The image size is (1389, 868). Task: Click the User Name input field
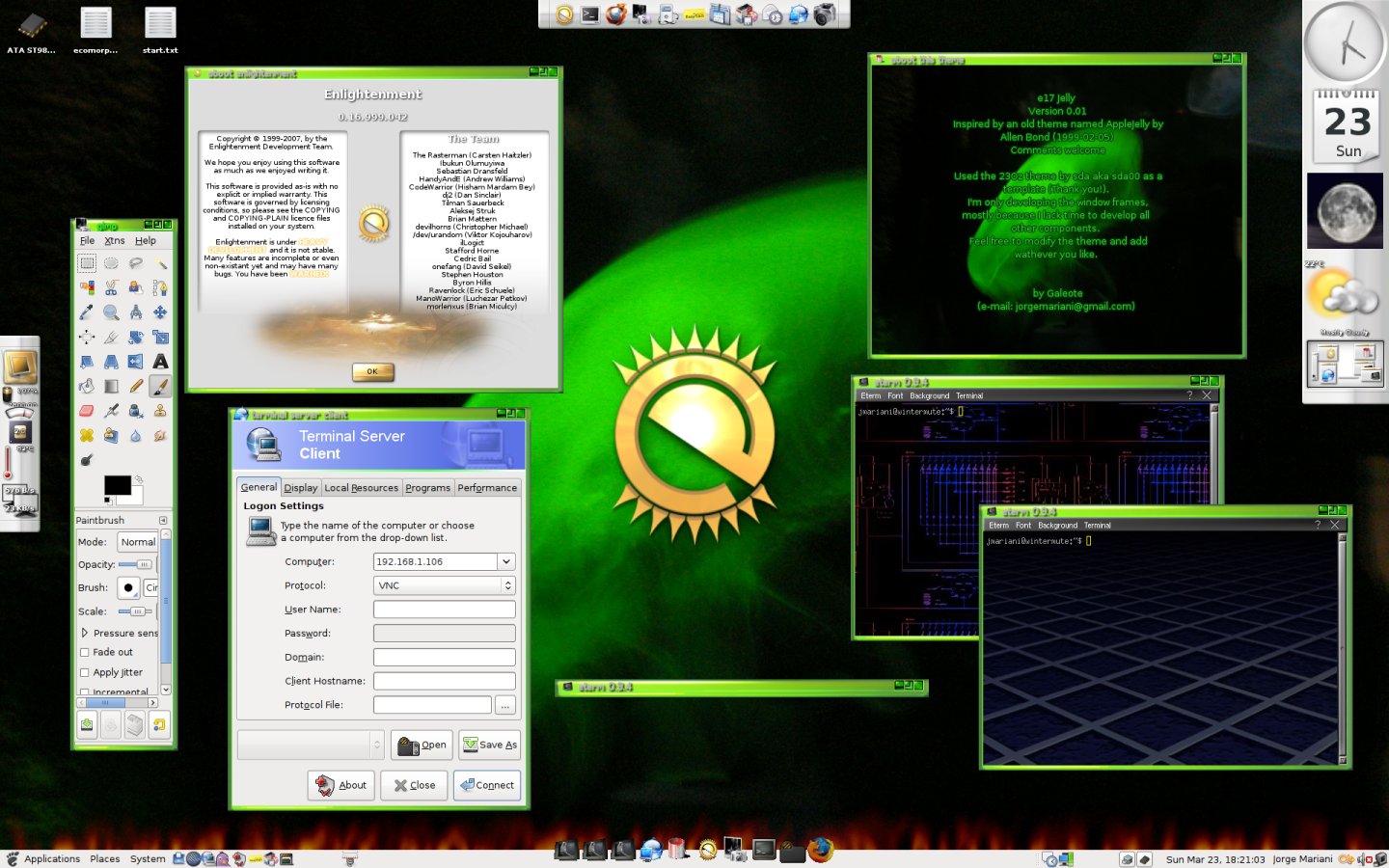[x=445, y=610]
